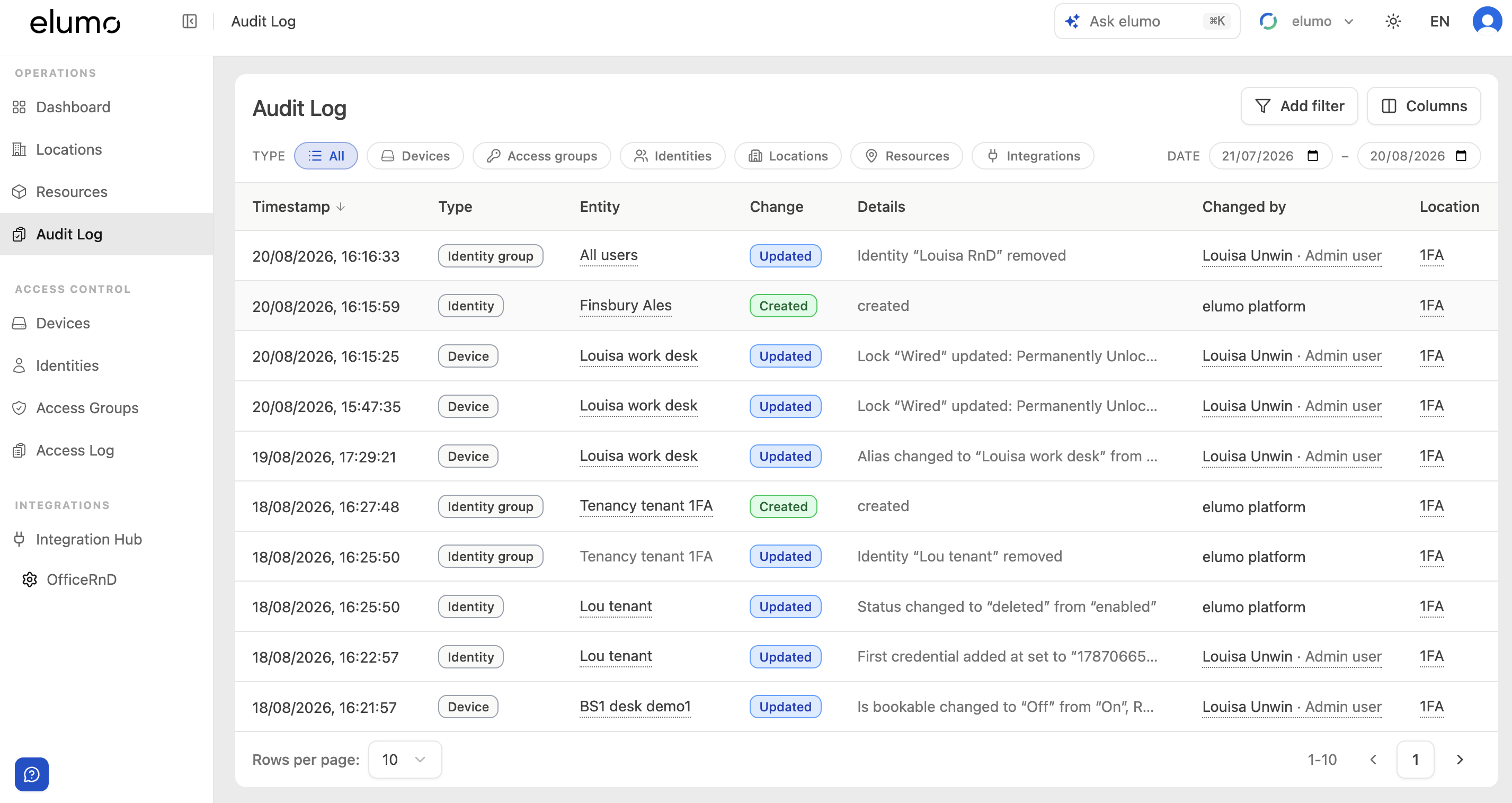Filter type by Locations
Image resolution: width=1512 pixels, height=803 pixels.
(788, 156)
